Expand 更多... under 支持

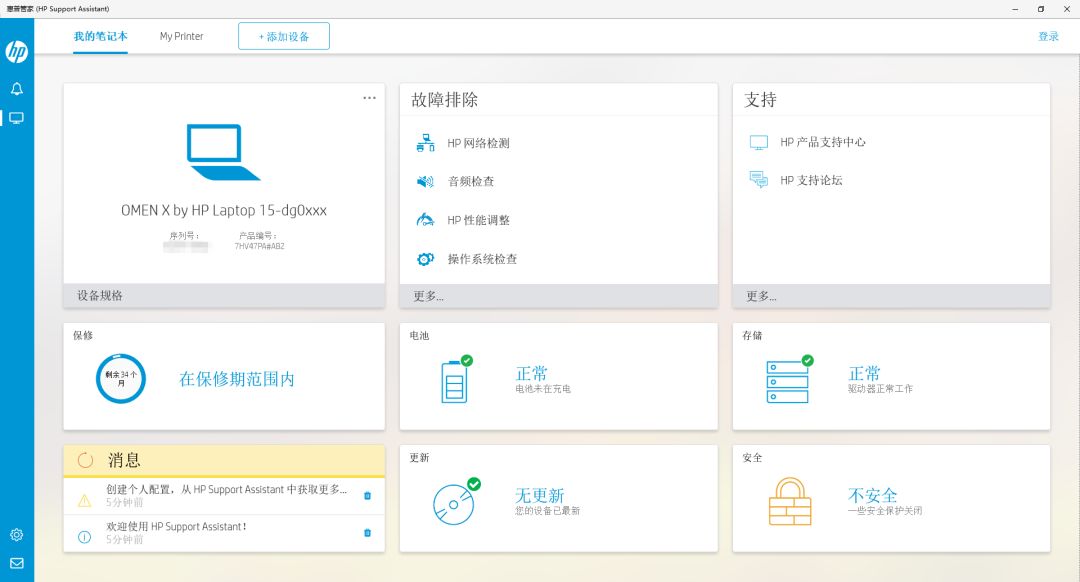pyautogui.click(x=891, y=296)
